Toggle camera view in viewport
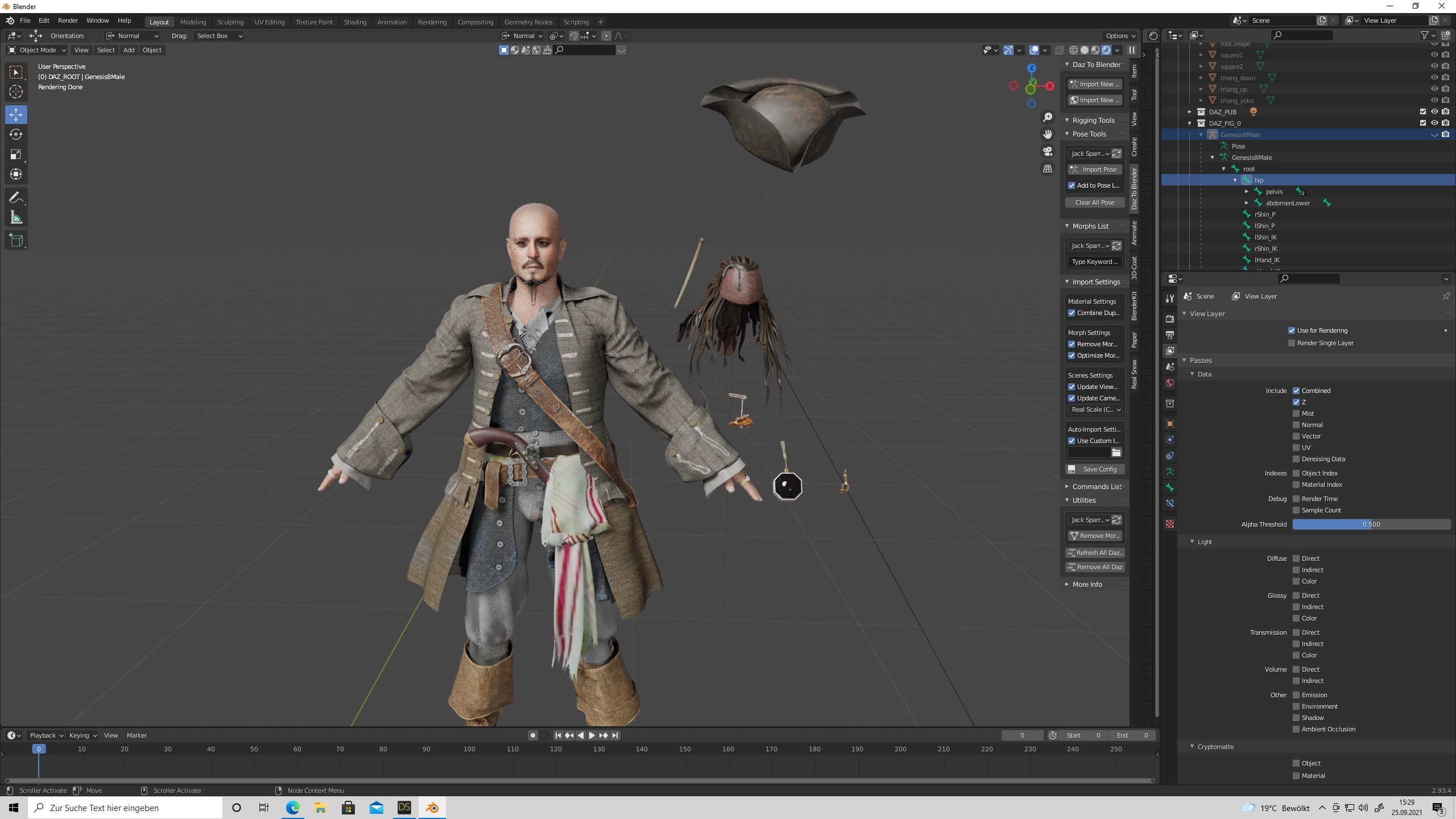Viewport: 1456px width, 819px height. point(1047,151)
